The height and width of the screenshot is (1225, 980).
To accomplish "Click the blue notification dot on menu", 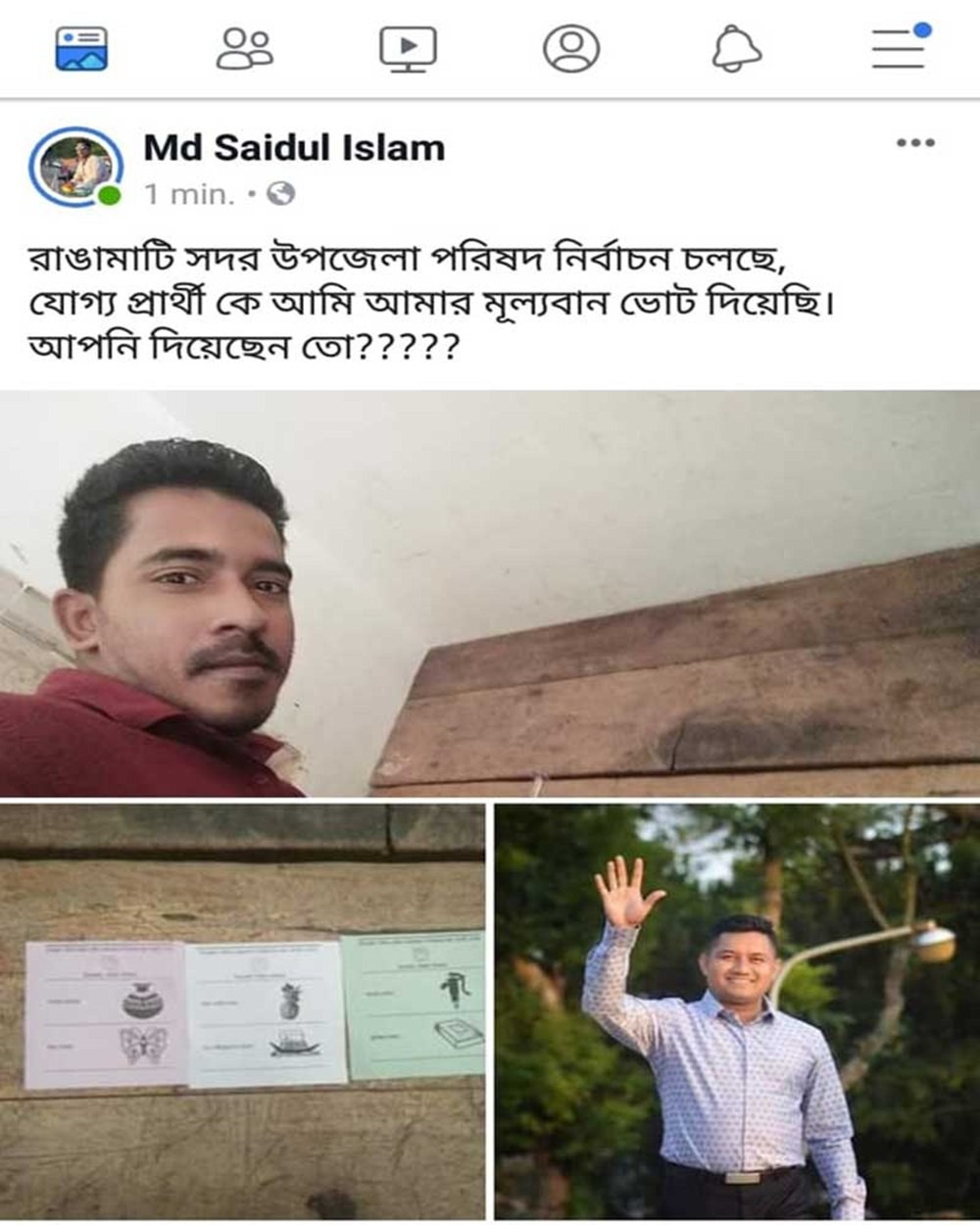I will [x=922, y=30].
